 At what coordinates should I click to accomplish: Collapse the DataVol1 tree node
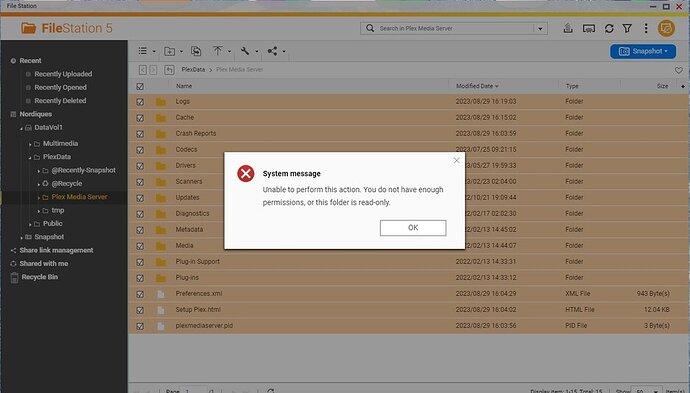21,128
